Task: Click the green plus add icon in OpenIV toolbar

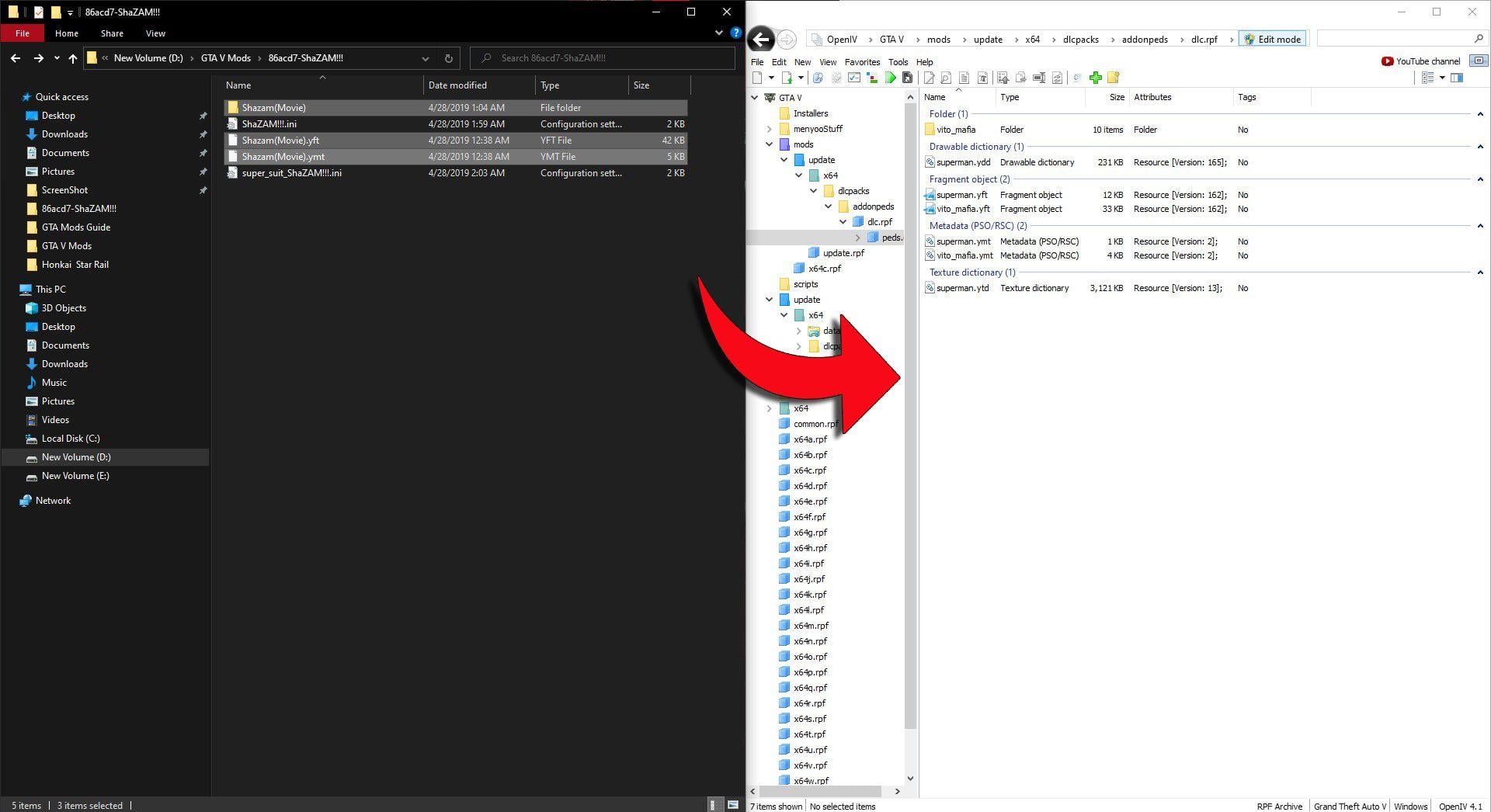Action: pyautogui.click(x=1095, y=78)
